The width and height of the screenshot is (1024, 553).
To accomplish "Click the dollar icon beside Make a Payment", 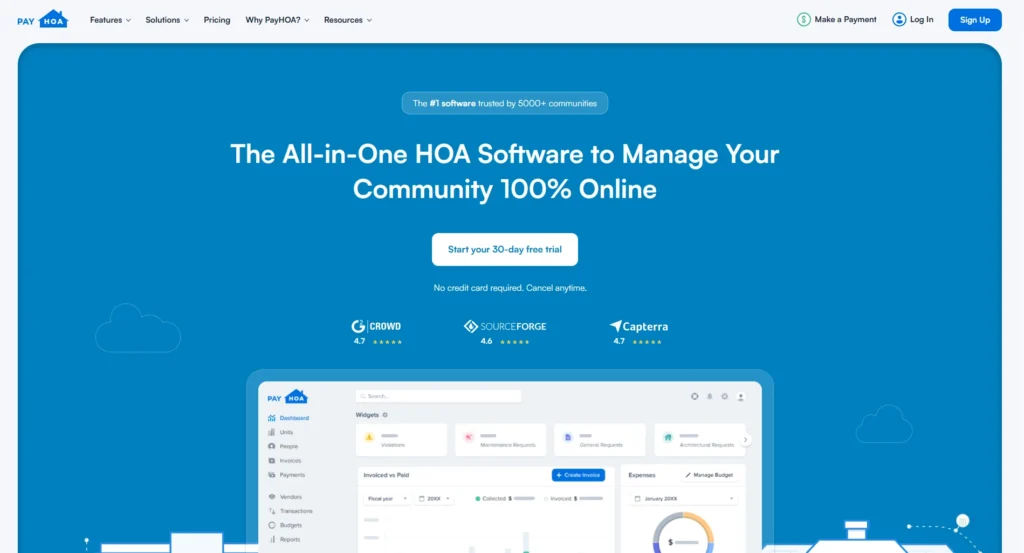I will [803, 19].
